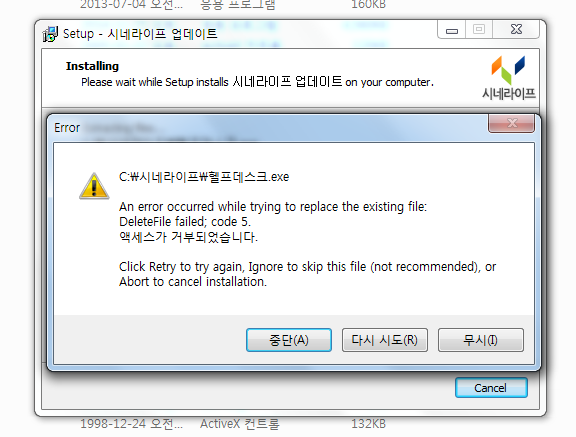This screenshot has width=576, height=437.
Task: Click the 중단(A) abort button
Action: coord(289,340)
